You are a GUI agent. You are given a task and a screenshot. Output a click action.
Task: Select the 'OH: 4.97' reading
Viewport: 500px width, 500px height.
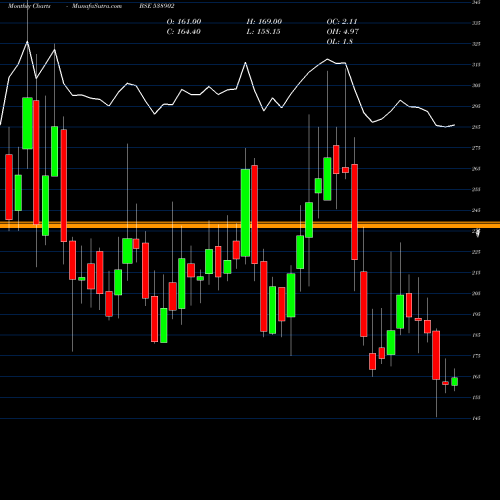[x=343, y=32]
